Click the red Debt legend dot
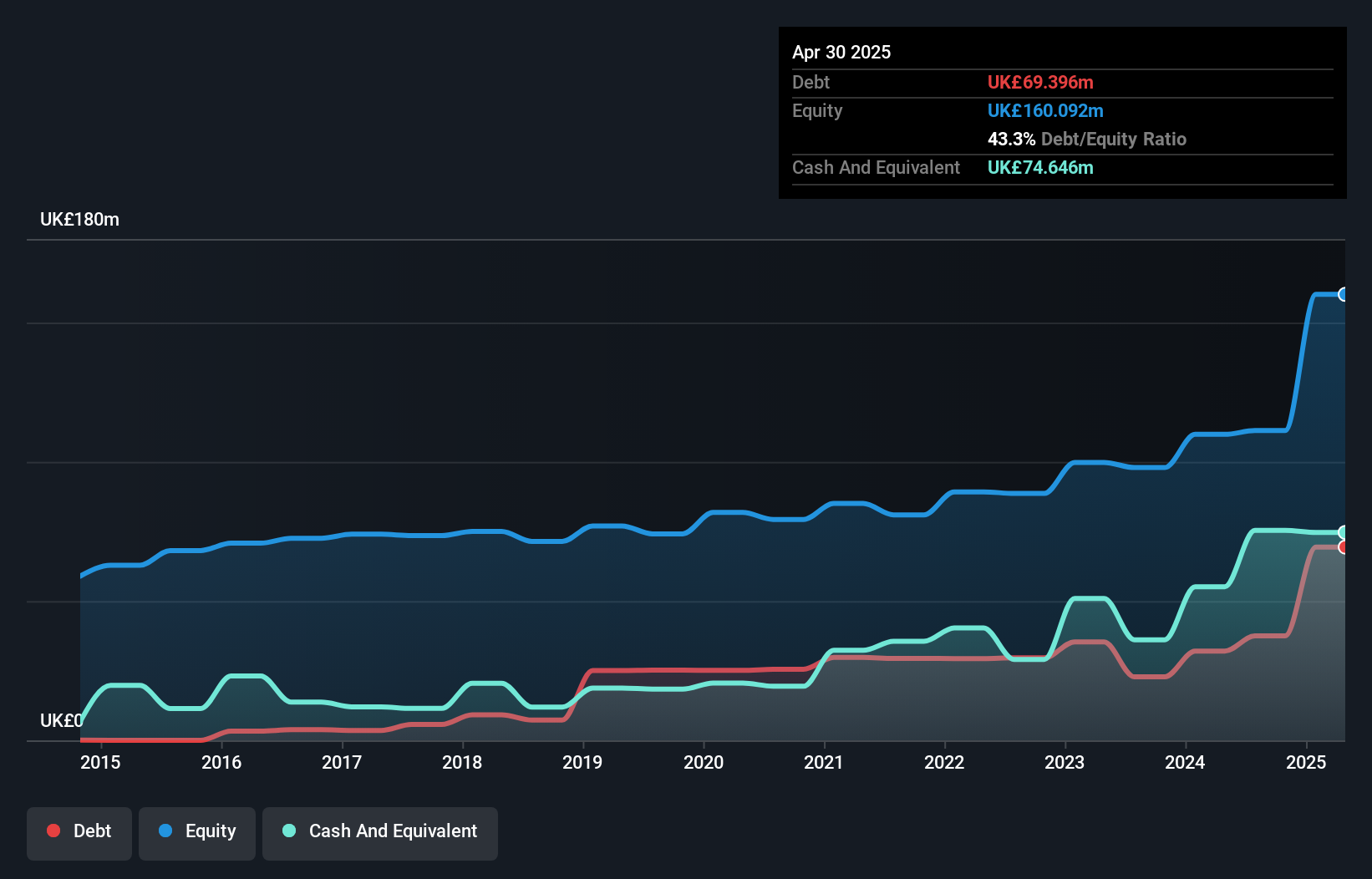Viewport: 1372px width, 879px height. click(x=53, y=831)
